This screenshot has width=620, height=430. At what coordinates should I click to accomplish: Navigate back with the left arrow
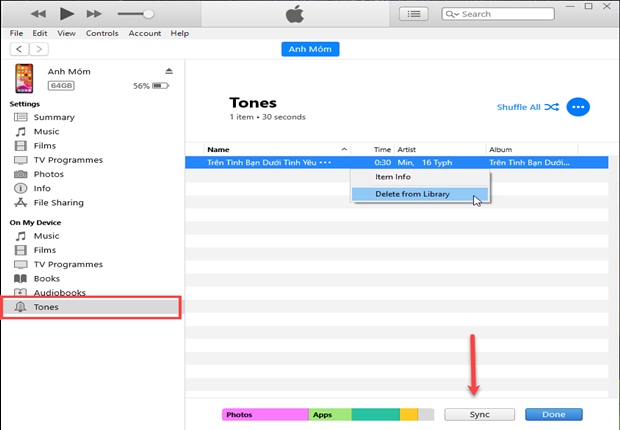click(19, 49)
